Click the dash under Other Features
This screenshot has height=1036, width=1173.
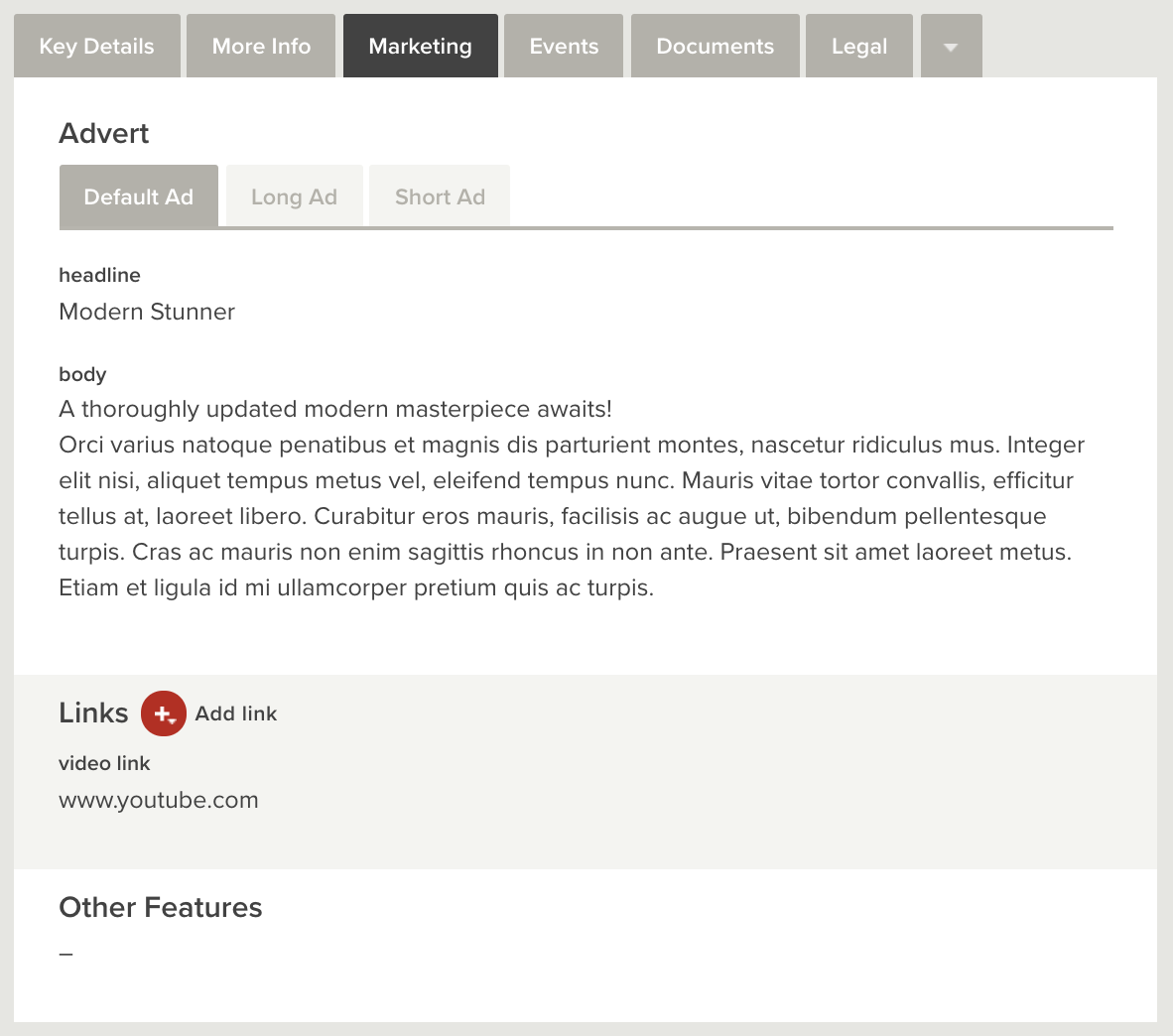[65, 954]
